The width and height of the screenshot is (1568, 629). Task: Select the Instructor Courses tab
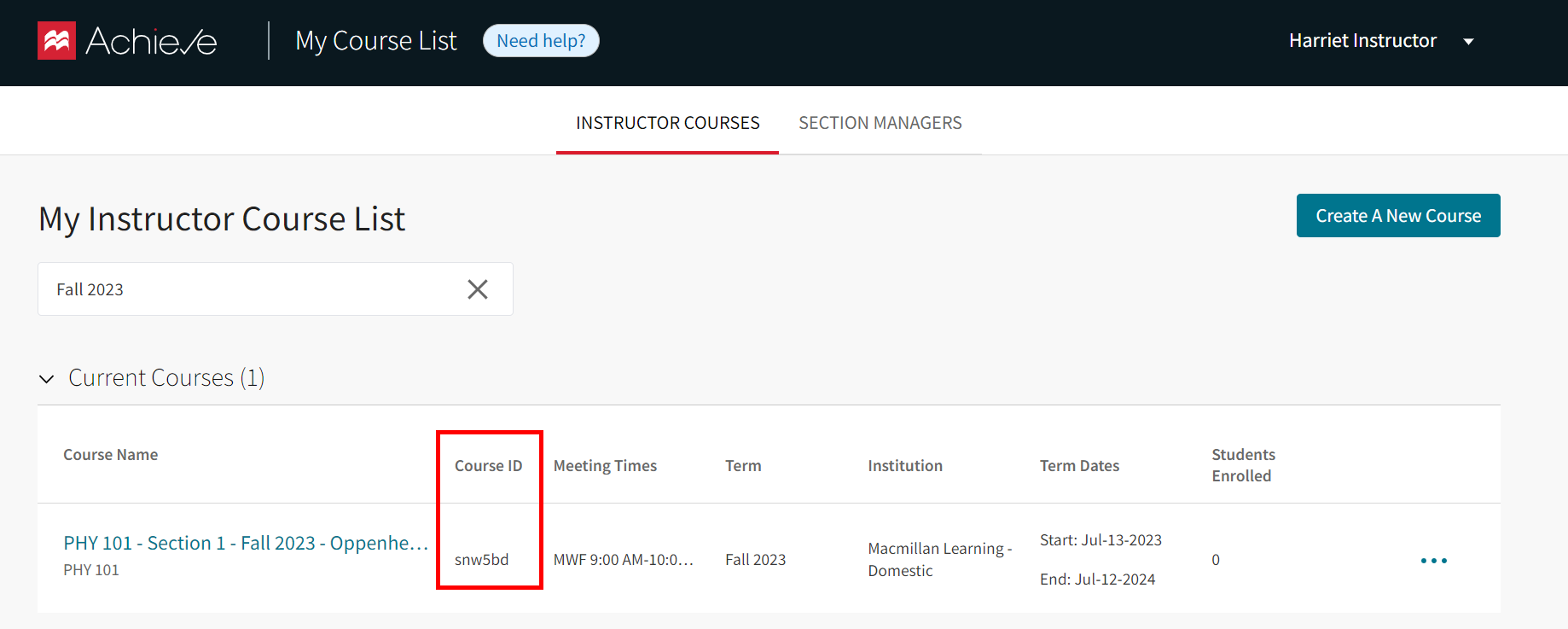tap(667, 123)
